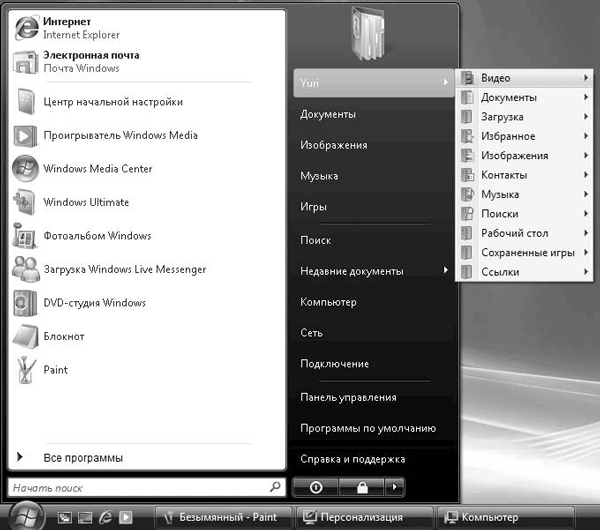
Task: Choose Сохраненные игры from the submenu
Action: point(527,252)
